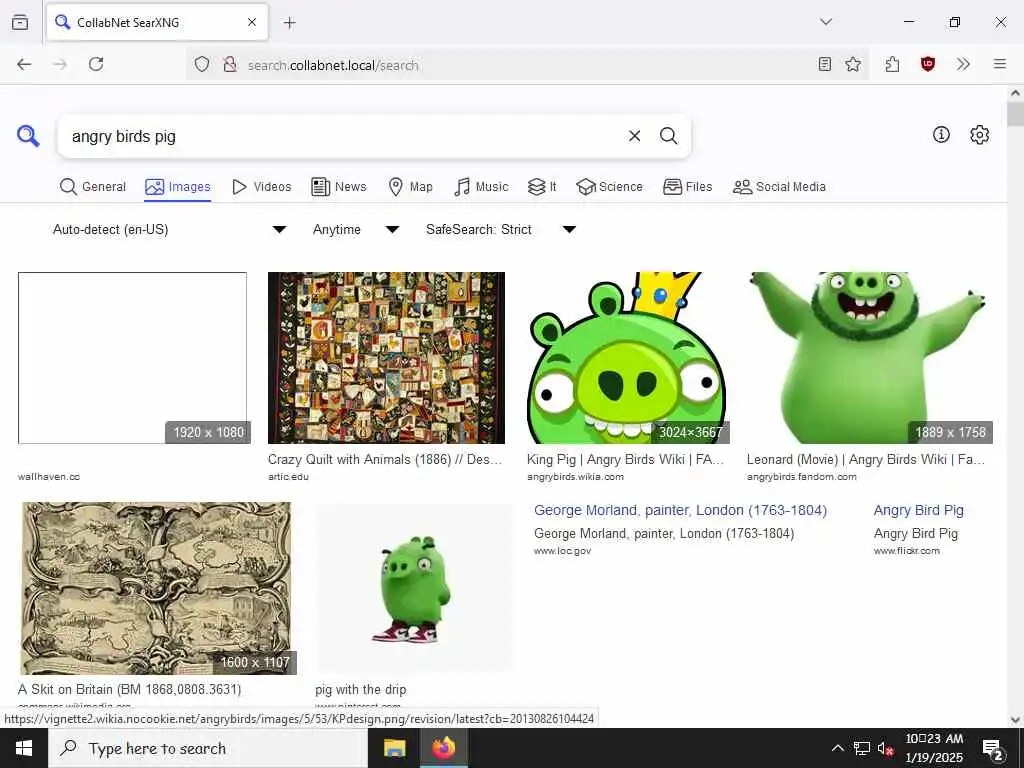Click the taskbar clock and date
Screen dimensions: 1024x768
[934, 748]
